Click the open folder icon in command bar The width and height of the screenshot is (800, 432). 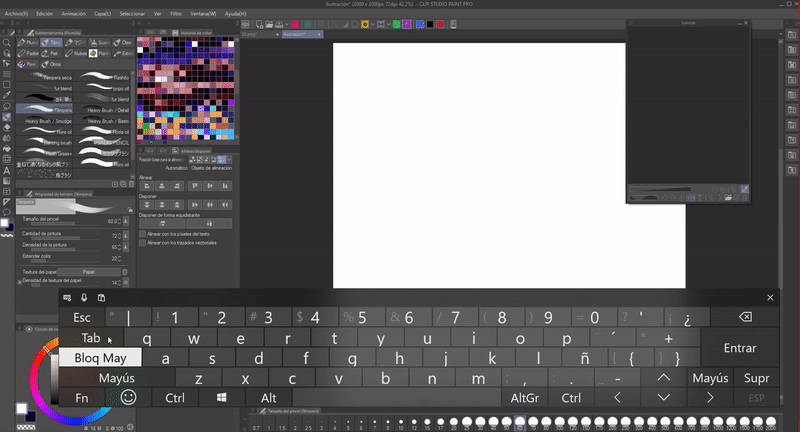[x=269, y=24]
